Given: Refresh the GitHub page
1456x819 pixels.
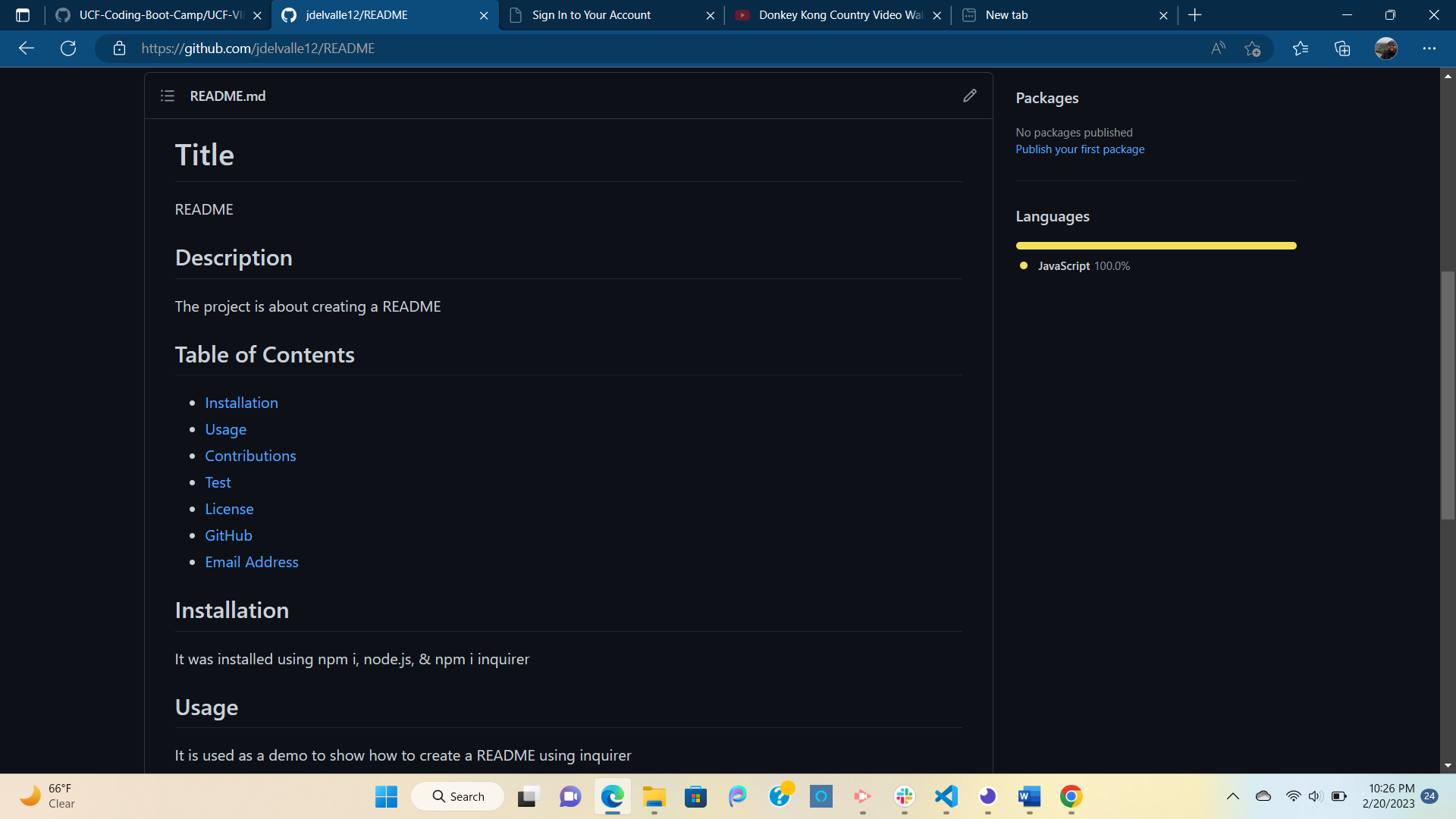Looking at the screenshot, I should tap(68, 48).
